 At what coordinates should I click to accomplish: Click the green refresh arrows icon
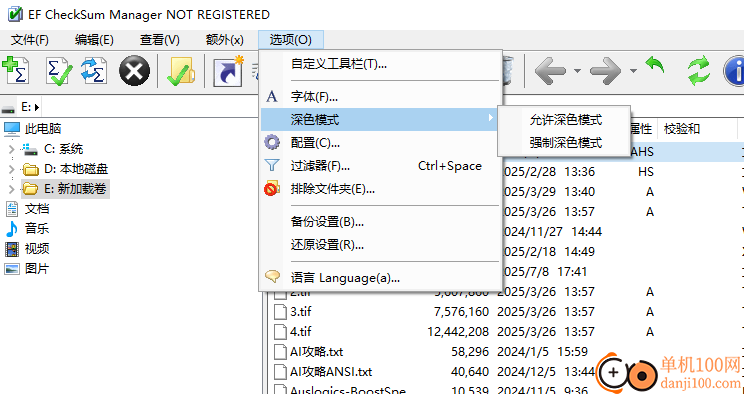(x=699, y=71)
